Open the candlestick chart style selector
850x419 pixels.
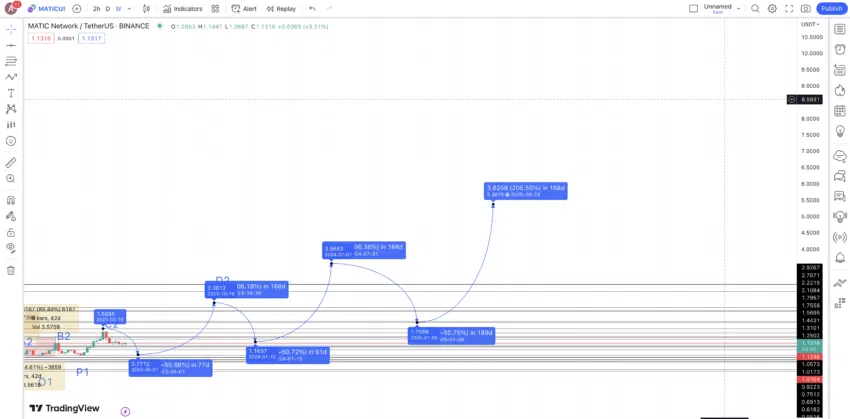(147, 9)
